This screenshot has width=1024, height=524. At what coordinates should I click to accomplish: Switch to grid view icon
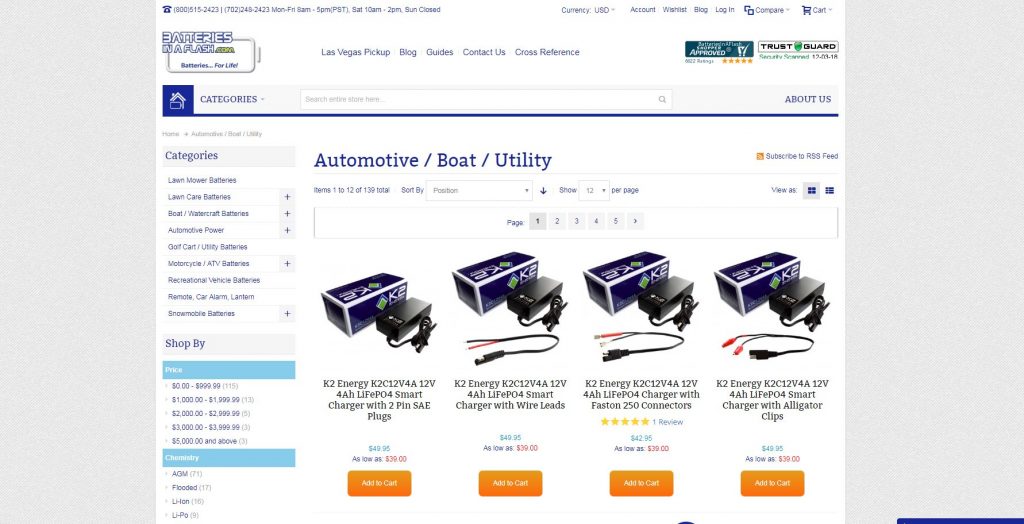tap(812, 191)
